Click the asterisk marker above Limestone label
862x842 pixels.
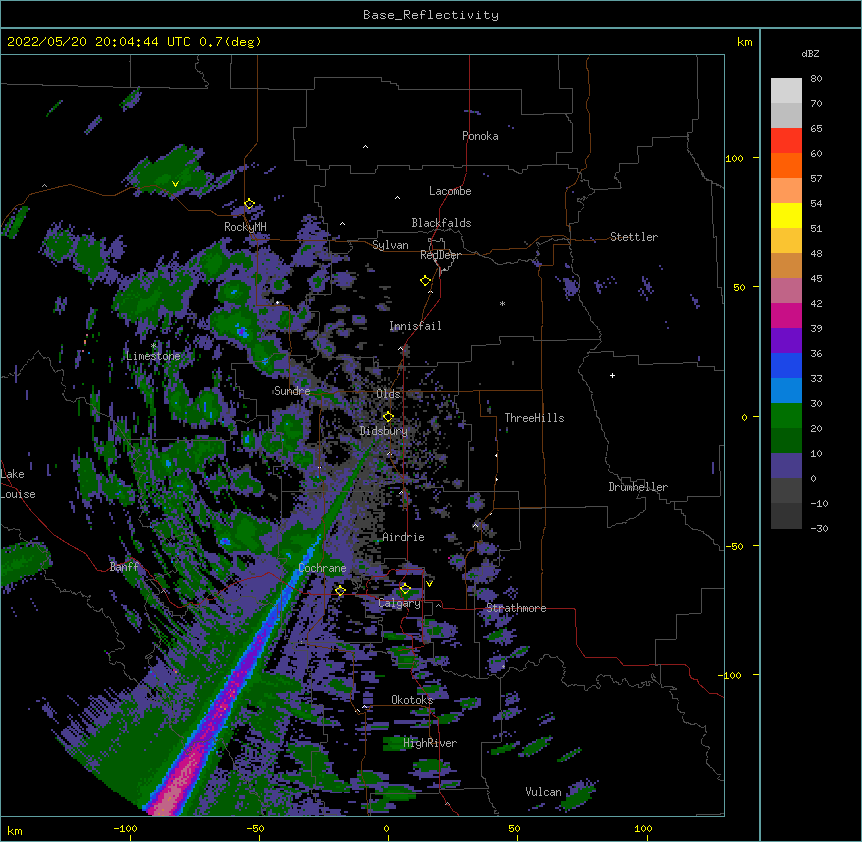(153, 346)
